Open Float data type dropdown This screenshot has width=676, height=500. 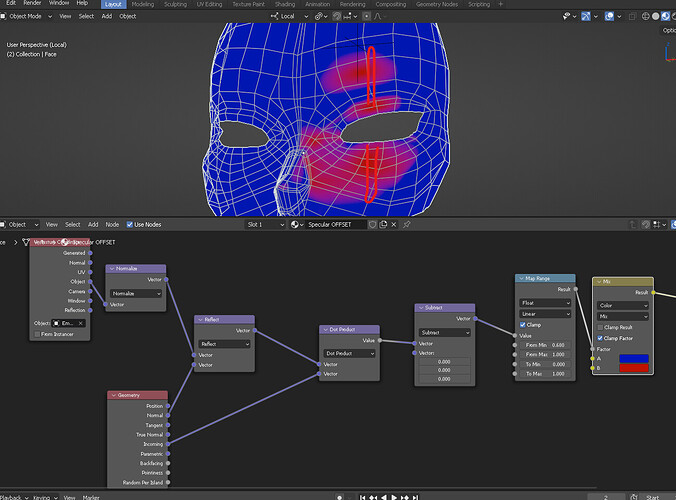pos(545,303)
